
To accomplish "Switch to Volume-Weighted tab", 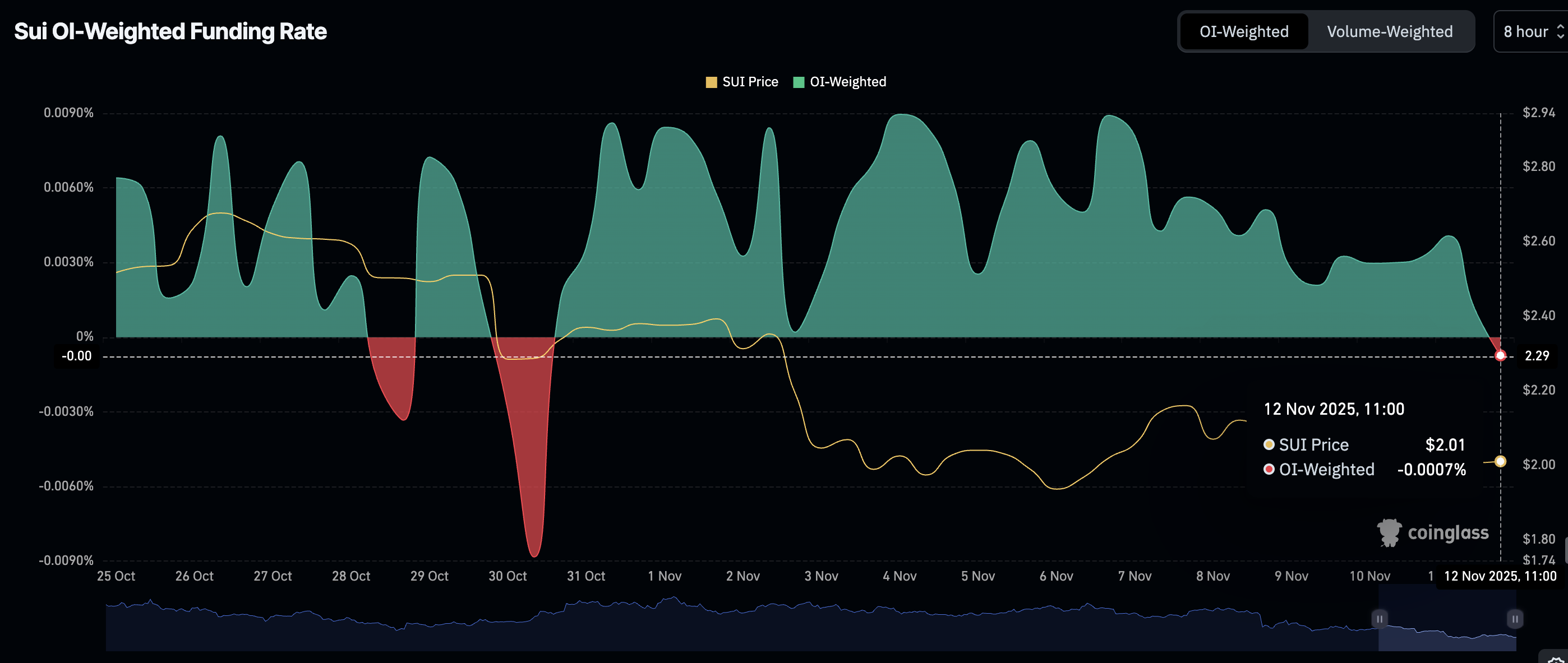I will click(1389, 31).
